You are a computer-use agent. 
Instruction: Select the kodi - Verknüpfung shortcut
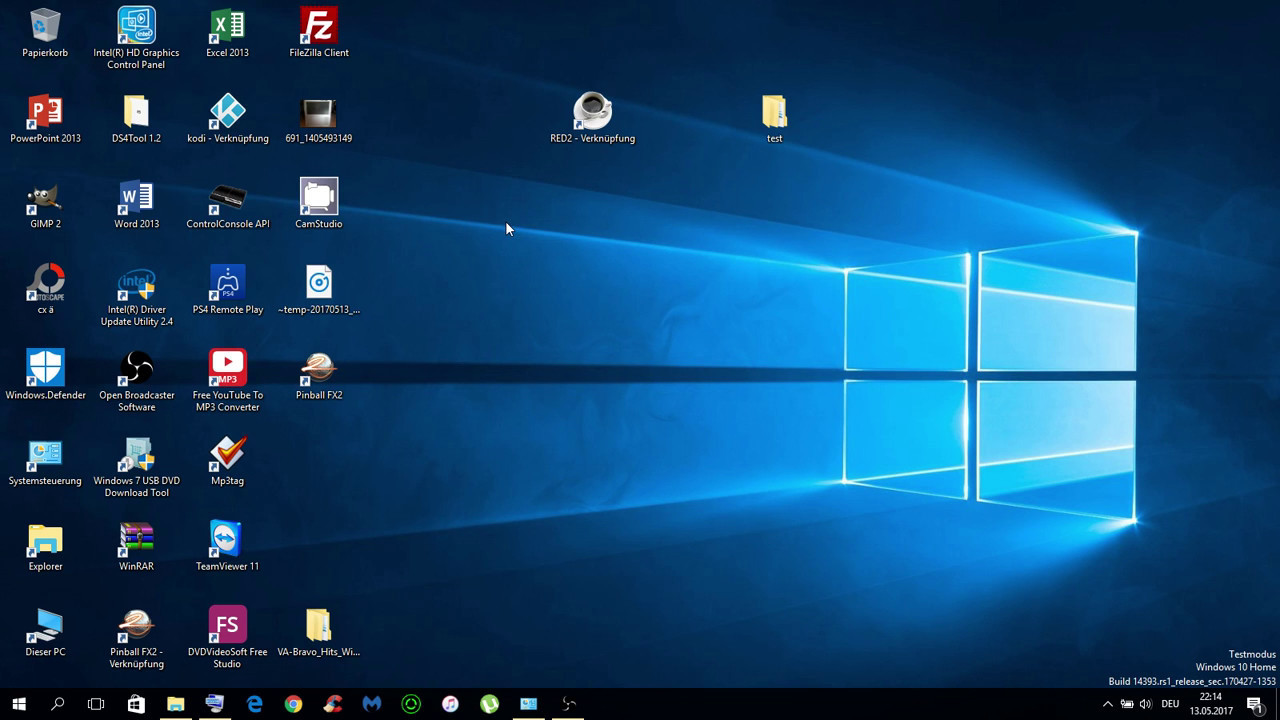pos(227,111)
